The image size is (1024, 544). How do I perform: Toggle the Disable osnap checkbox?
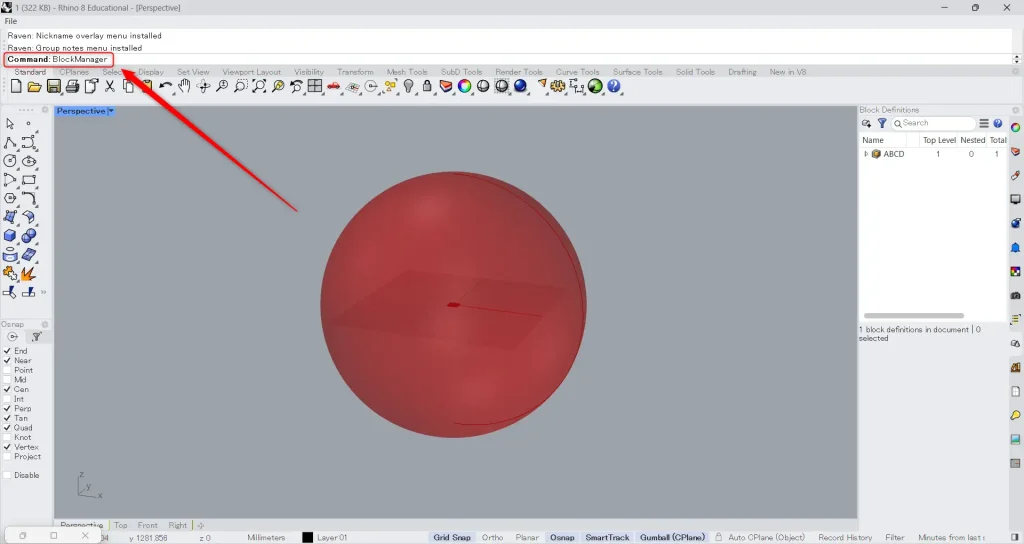pos(8,475)
